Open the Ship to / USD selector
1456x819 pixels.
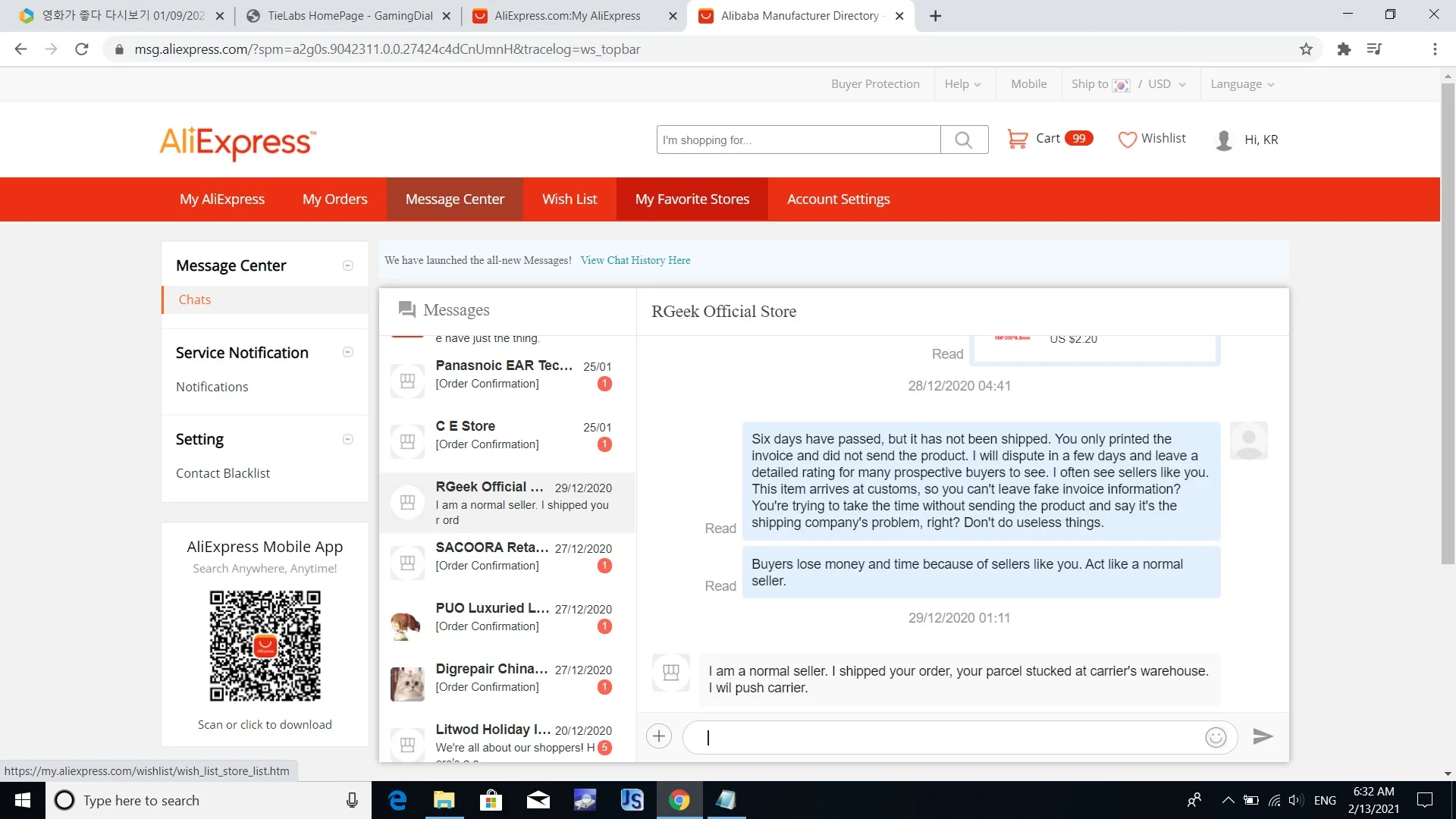[x=1128, y=84]
